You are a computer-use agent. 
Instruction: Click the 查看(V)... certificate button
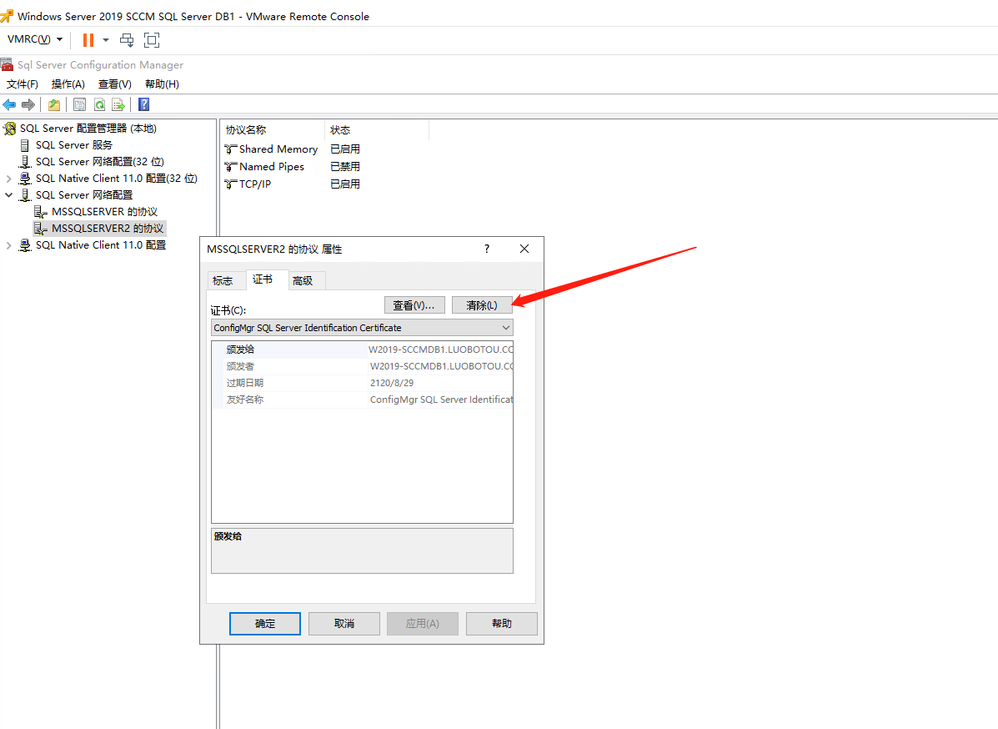point(414,306)
